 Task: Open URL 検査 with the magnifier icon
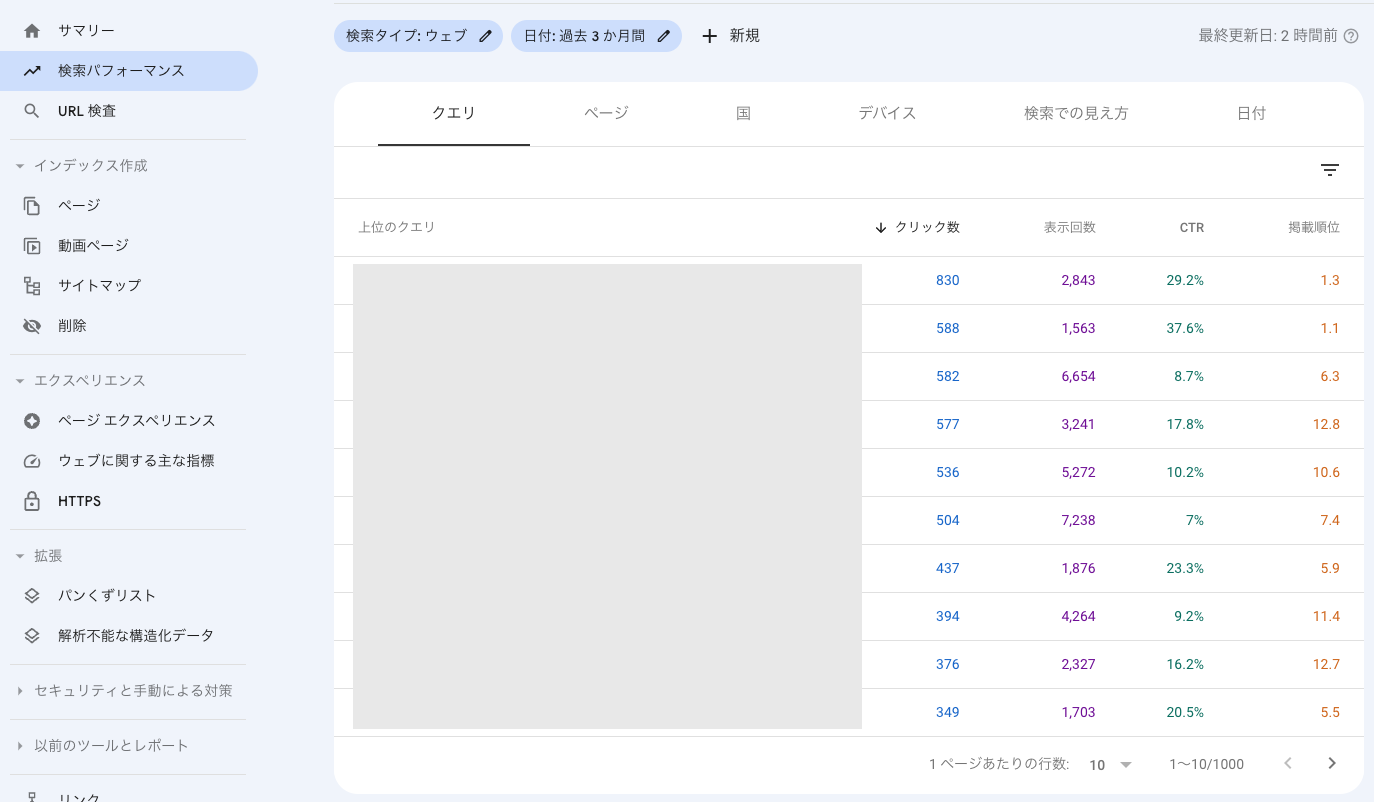point(30,110)
